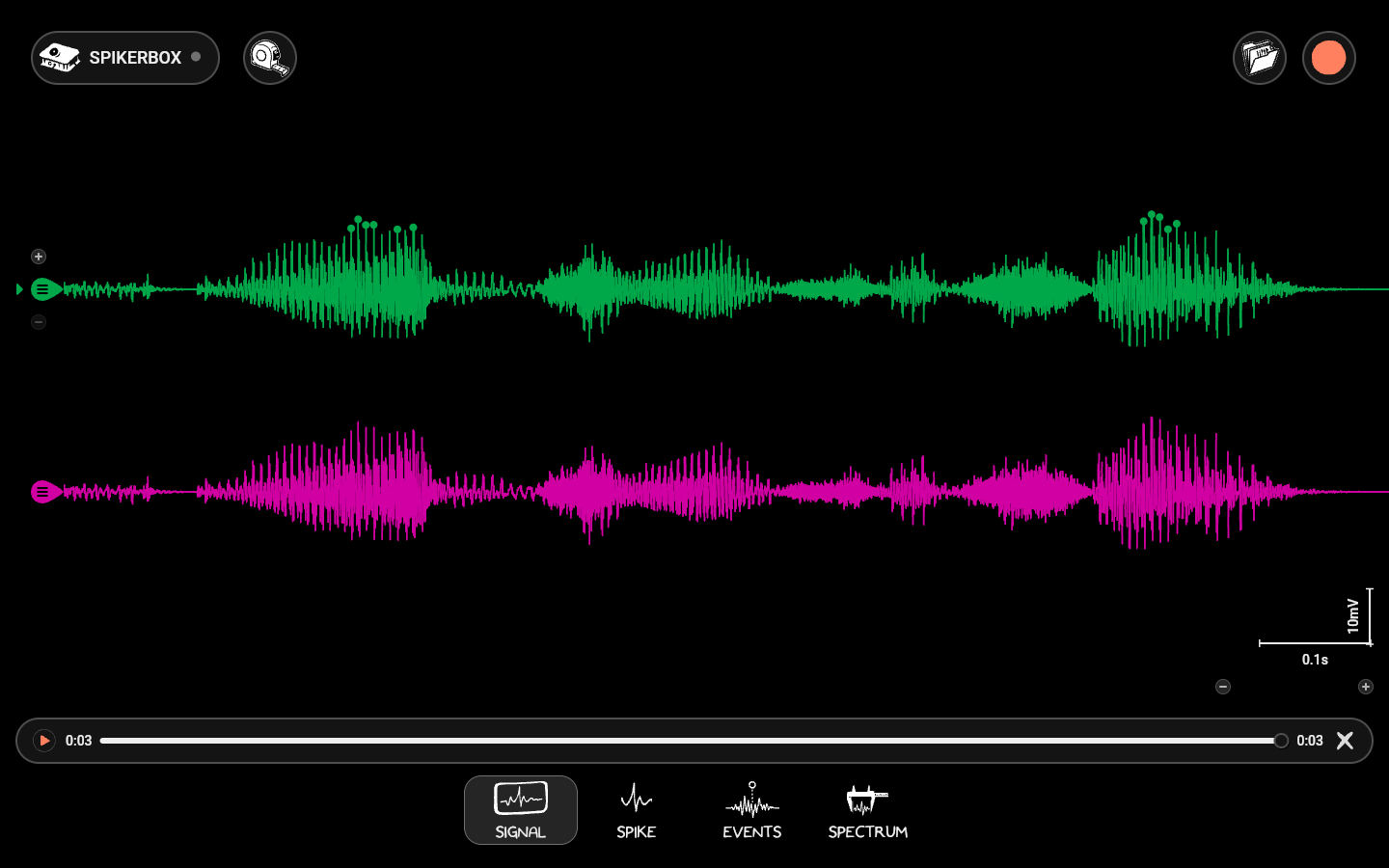1389x868 pixels.
Task: Start recording with the orange record button
Action: [x=1329, y=58]
